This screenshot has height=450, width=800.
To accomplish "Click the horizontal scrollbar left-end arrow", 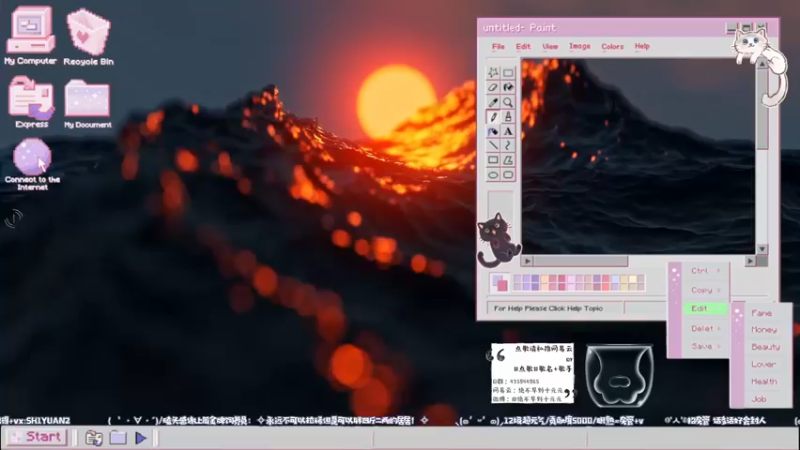I will [x=528, y=261].
